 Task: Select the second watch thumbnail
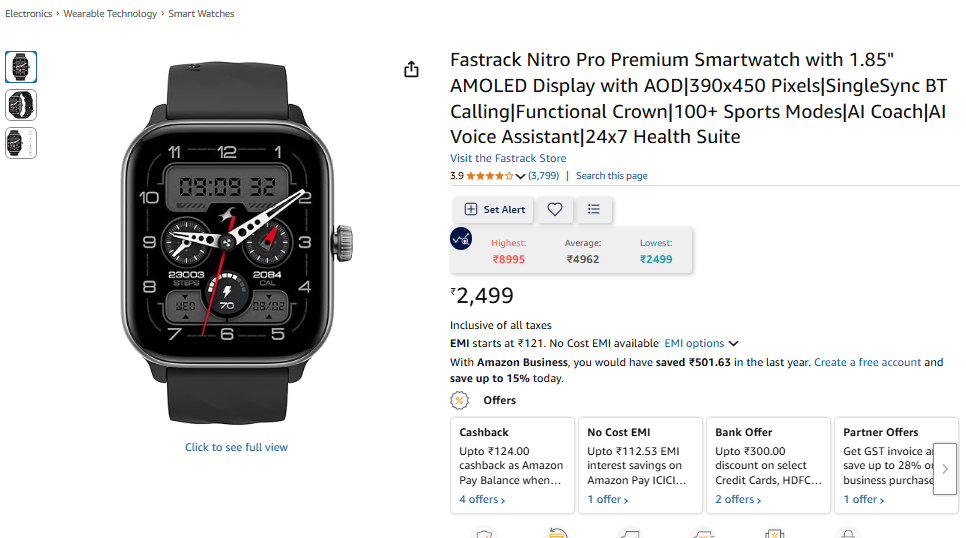21,105
